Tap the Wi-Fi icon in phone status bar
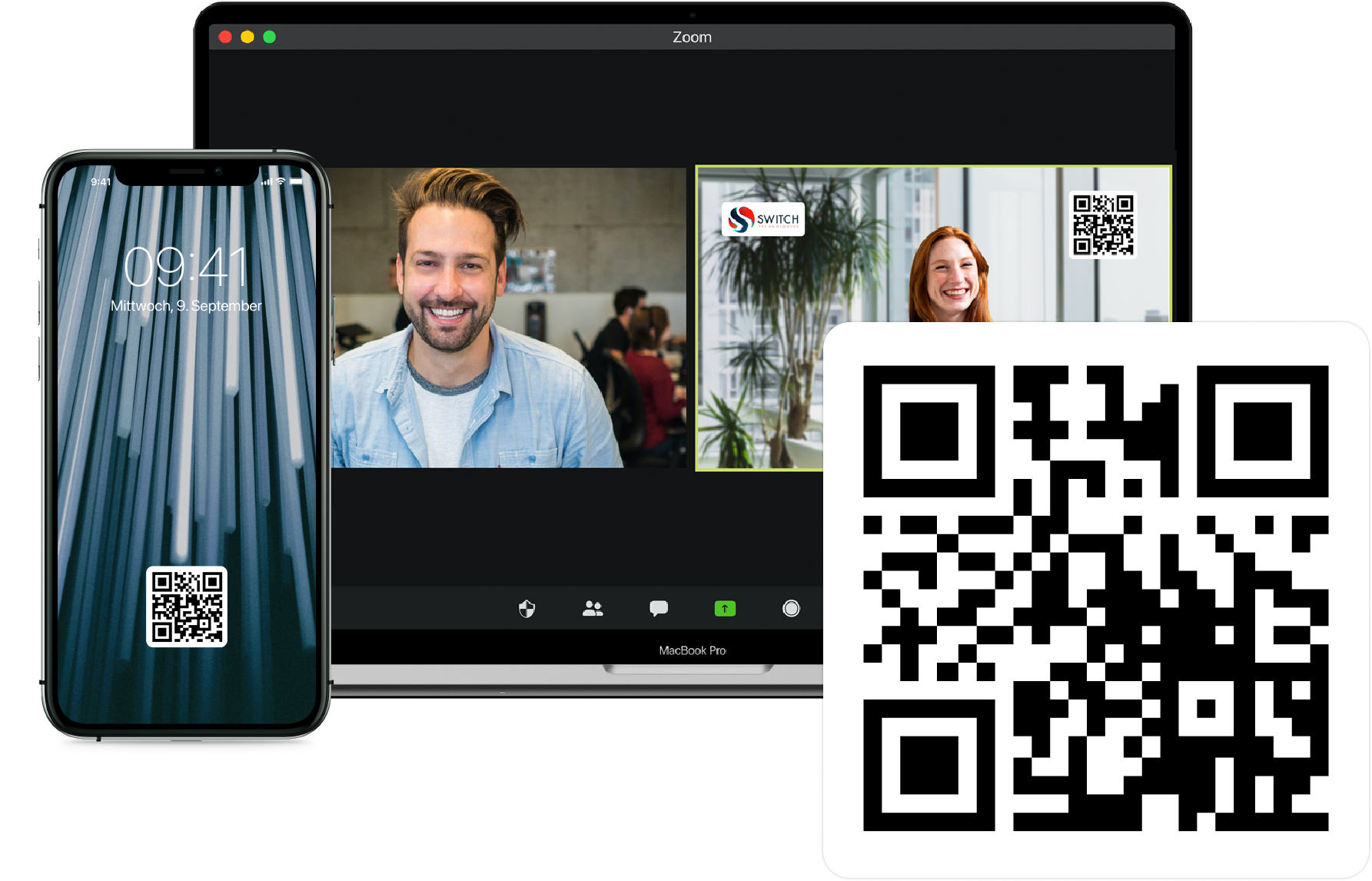This screenshot has height=881, width=1372. (281, 181)
